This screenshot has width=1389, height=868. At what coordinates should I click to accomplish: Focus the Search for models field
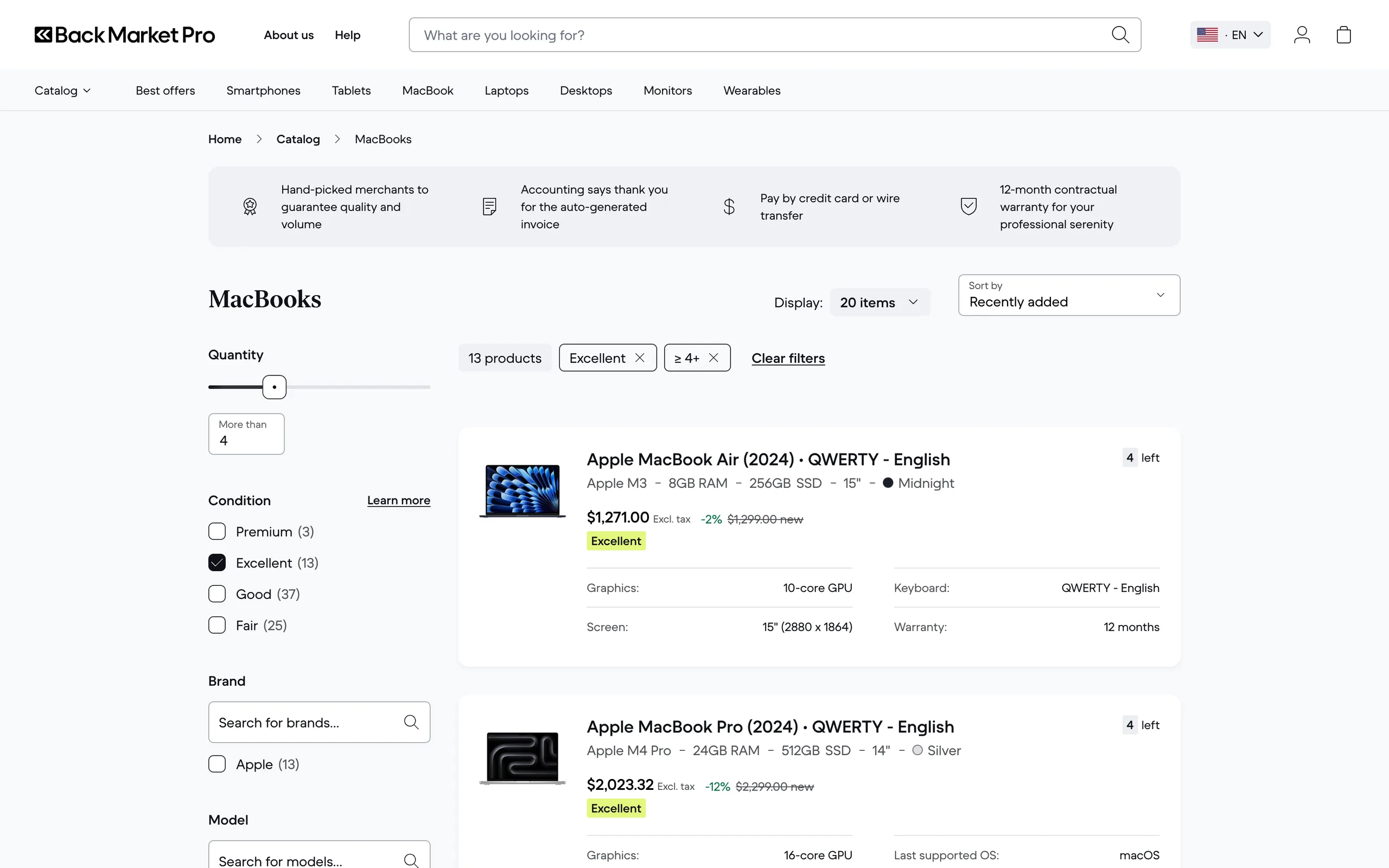319,856
